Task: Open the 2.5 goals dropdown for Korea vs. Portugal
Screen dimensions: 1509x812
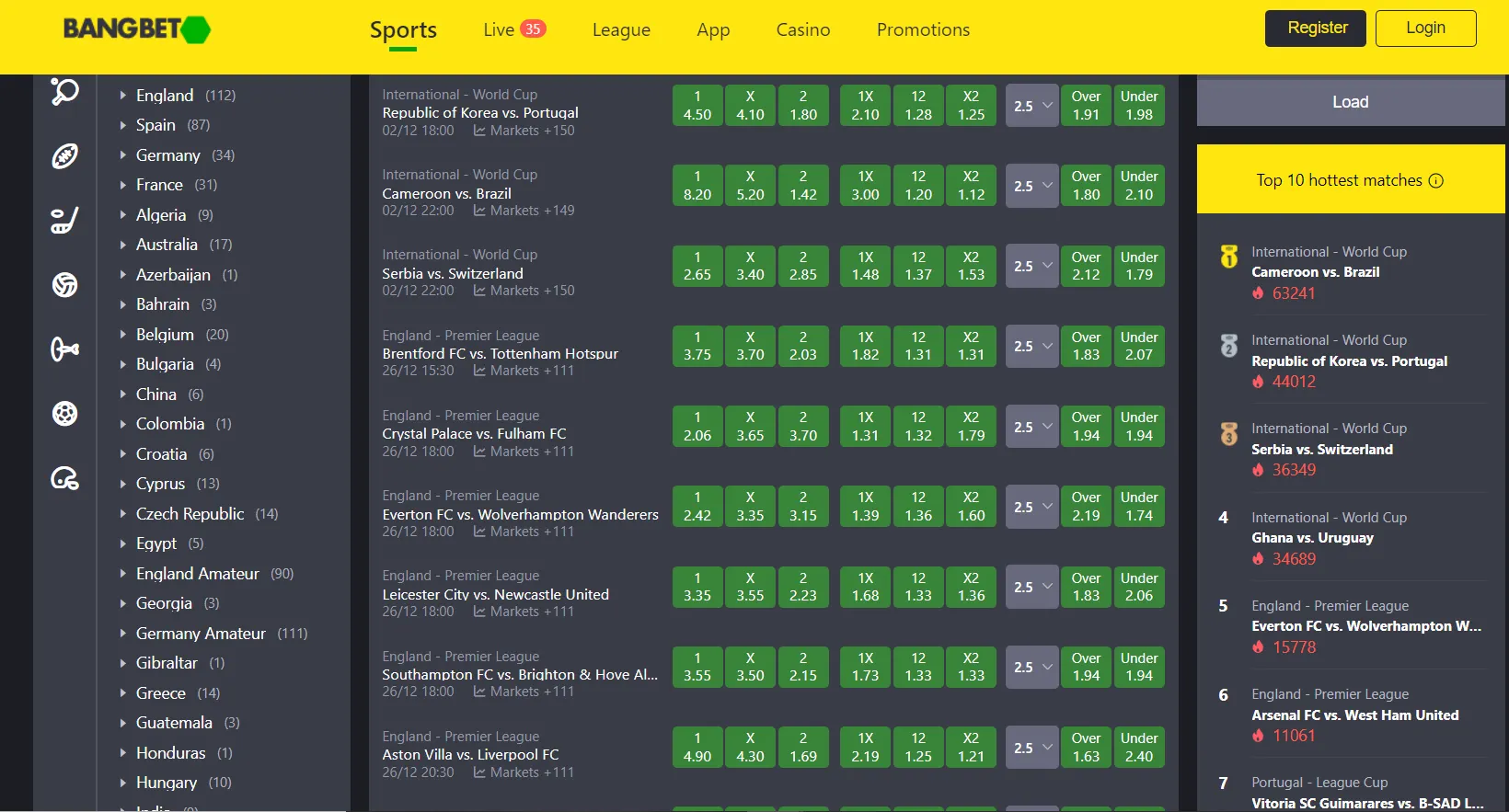Action: (1031, 106)
